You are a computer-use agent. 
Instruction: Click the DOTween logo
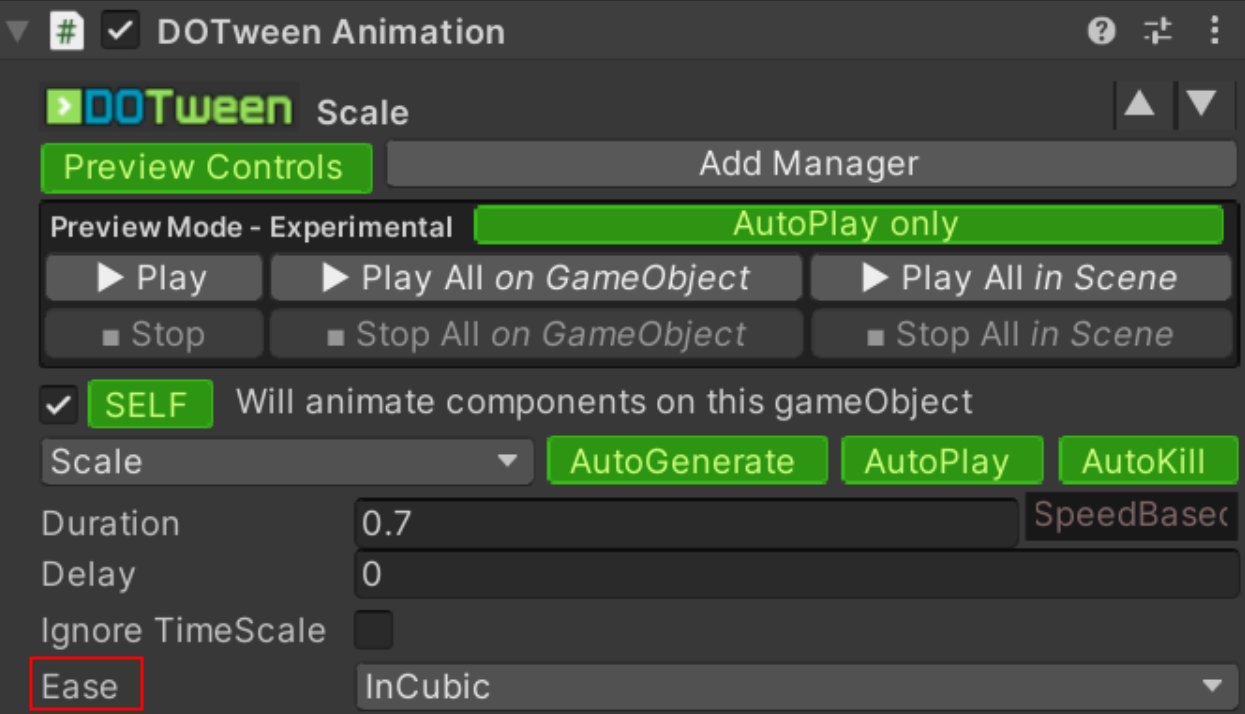click(170, 107)
